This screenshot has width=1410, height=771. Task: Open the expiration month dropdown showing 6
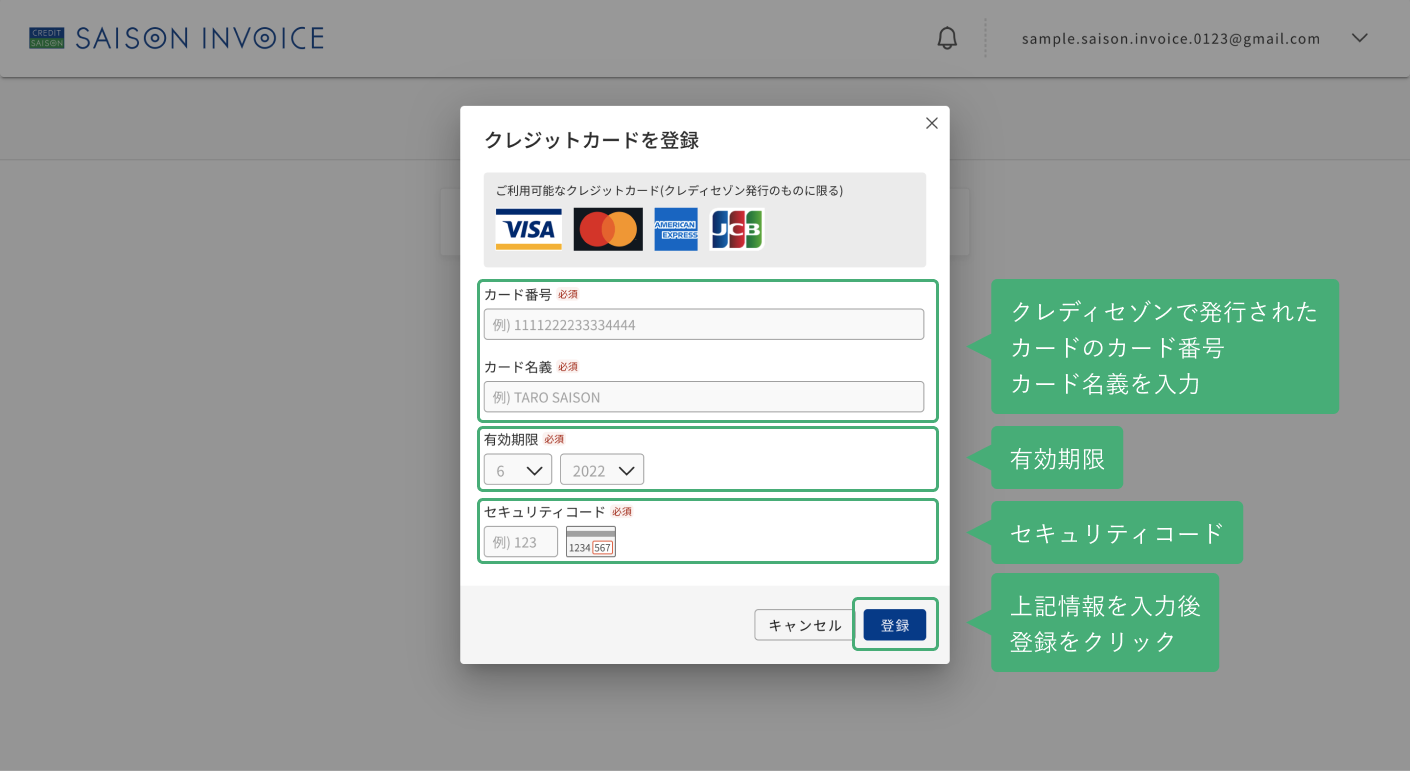coord(518,470)
